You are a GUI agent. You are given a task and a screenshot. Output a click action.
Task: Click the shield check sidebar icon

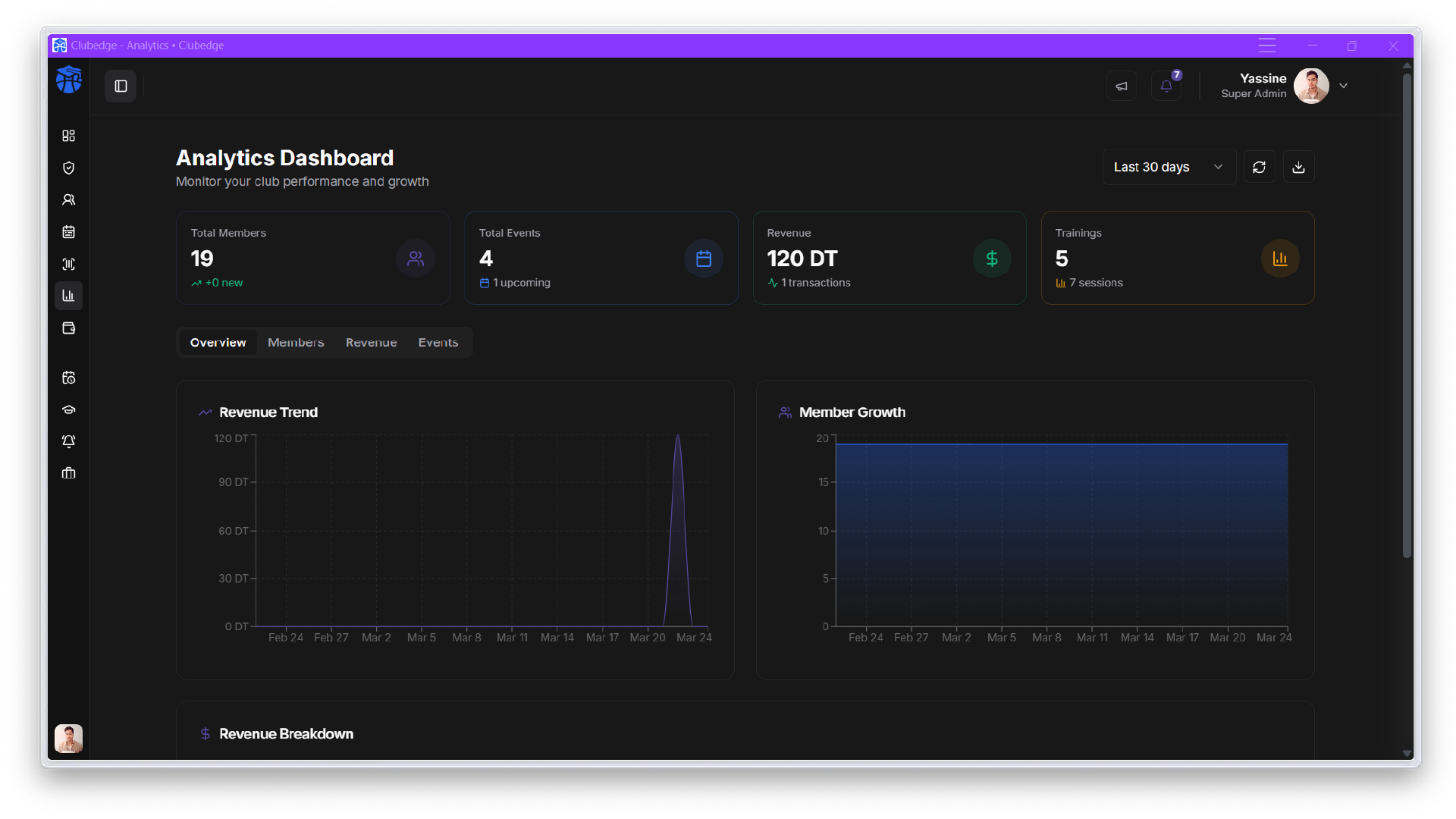pos(68,168)
